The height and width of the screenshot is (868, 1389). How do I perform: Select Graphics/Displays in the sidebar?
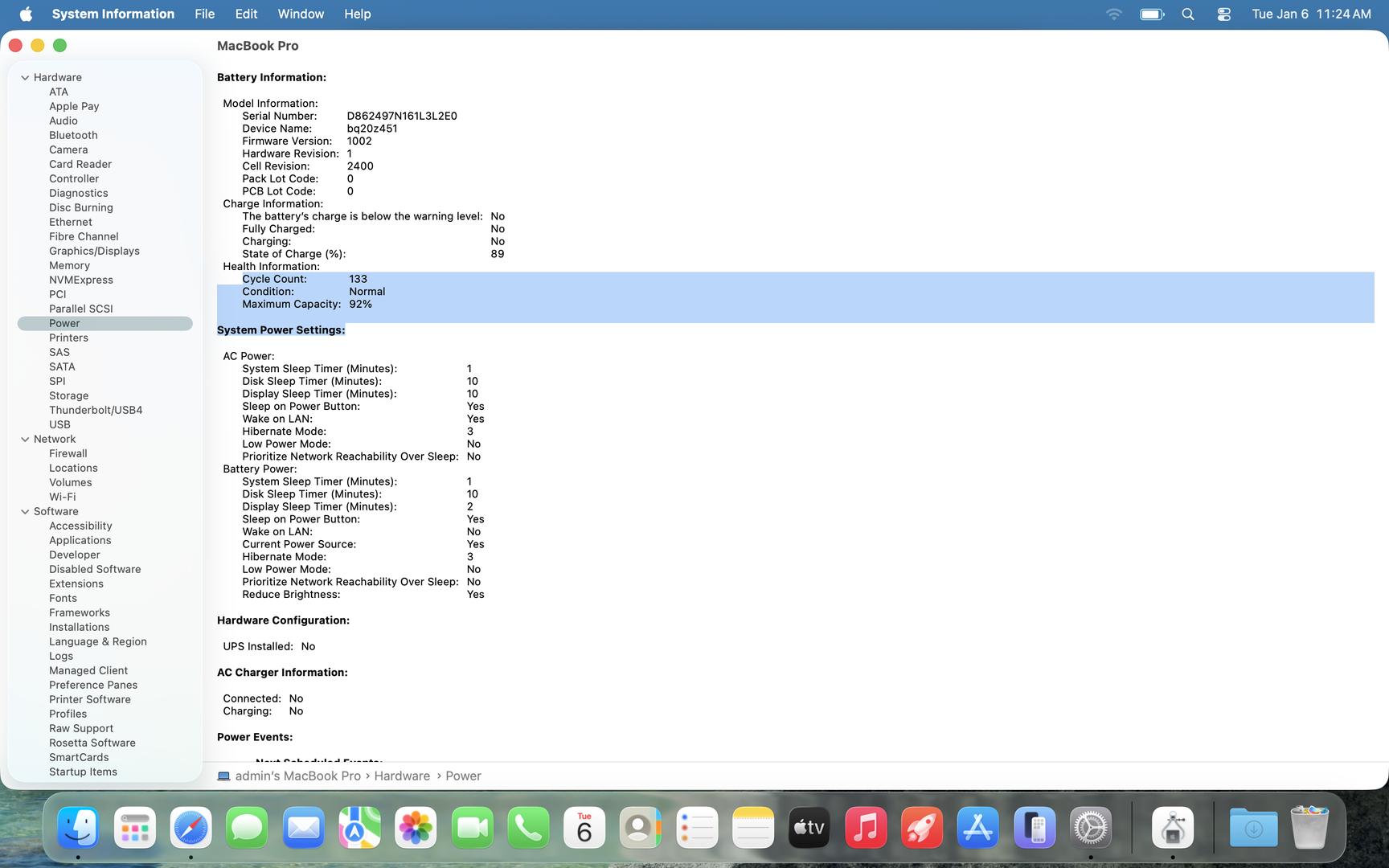(94, 251)
